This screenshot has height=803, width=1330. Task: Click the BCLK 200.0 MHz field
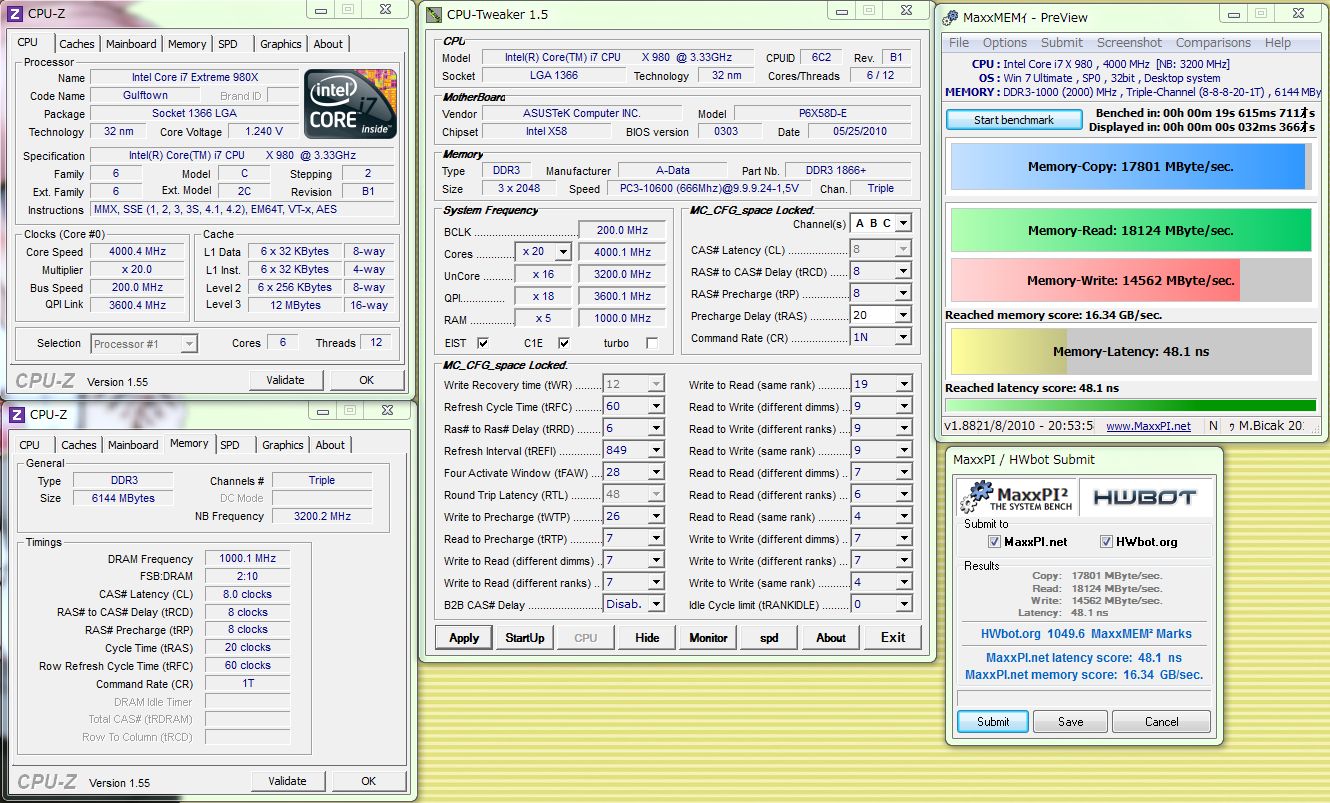point(622,230)
